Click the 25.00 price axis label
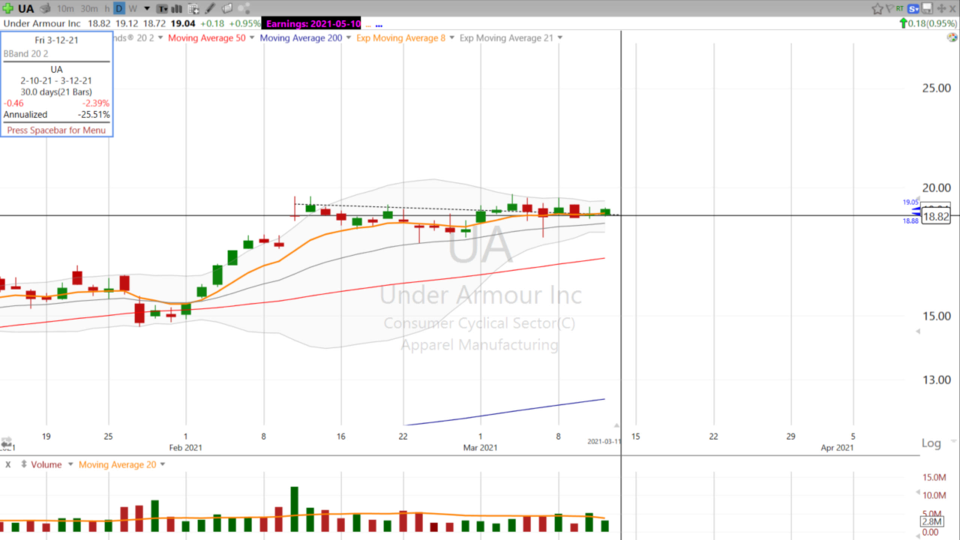The image size is (960, 540). point(936,88)
